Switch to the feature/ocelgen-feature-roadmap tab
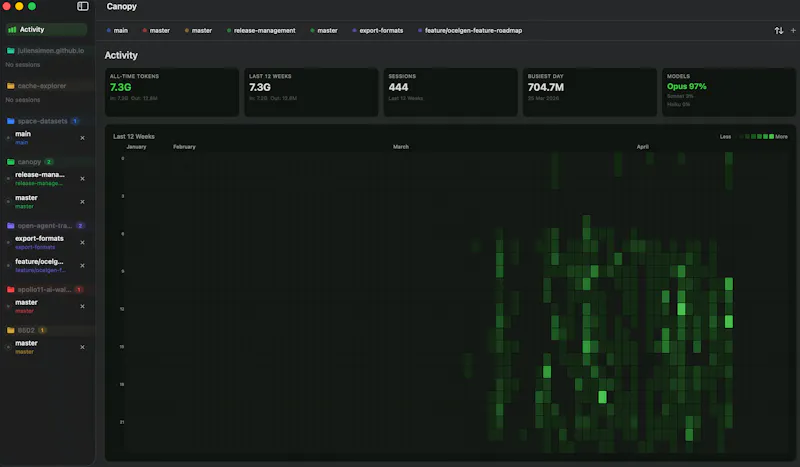 pyautogui.click(x=469, y=31)
